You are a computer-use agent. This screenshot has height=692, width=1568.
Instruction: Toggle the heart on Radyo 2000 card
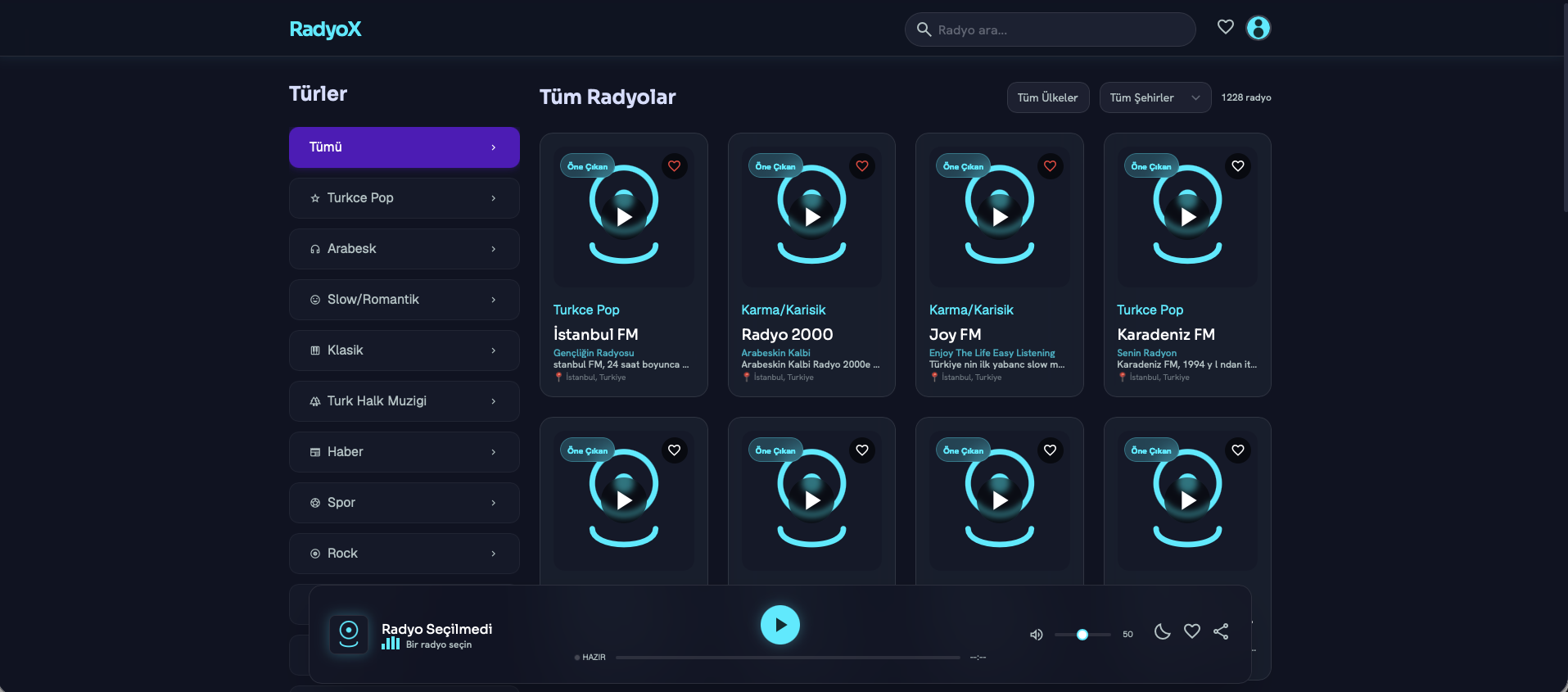tap(862, 166)
